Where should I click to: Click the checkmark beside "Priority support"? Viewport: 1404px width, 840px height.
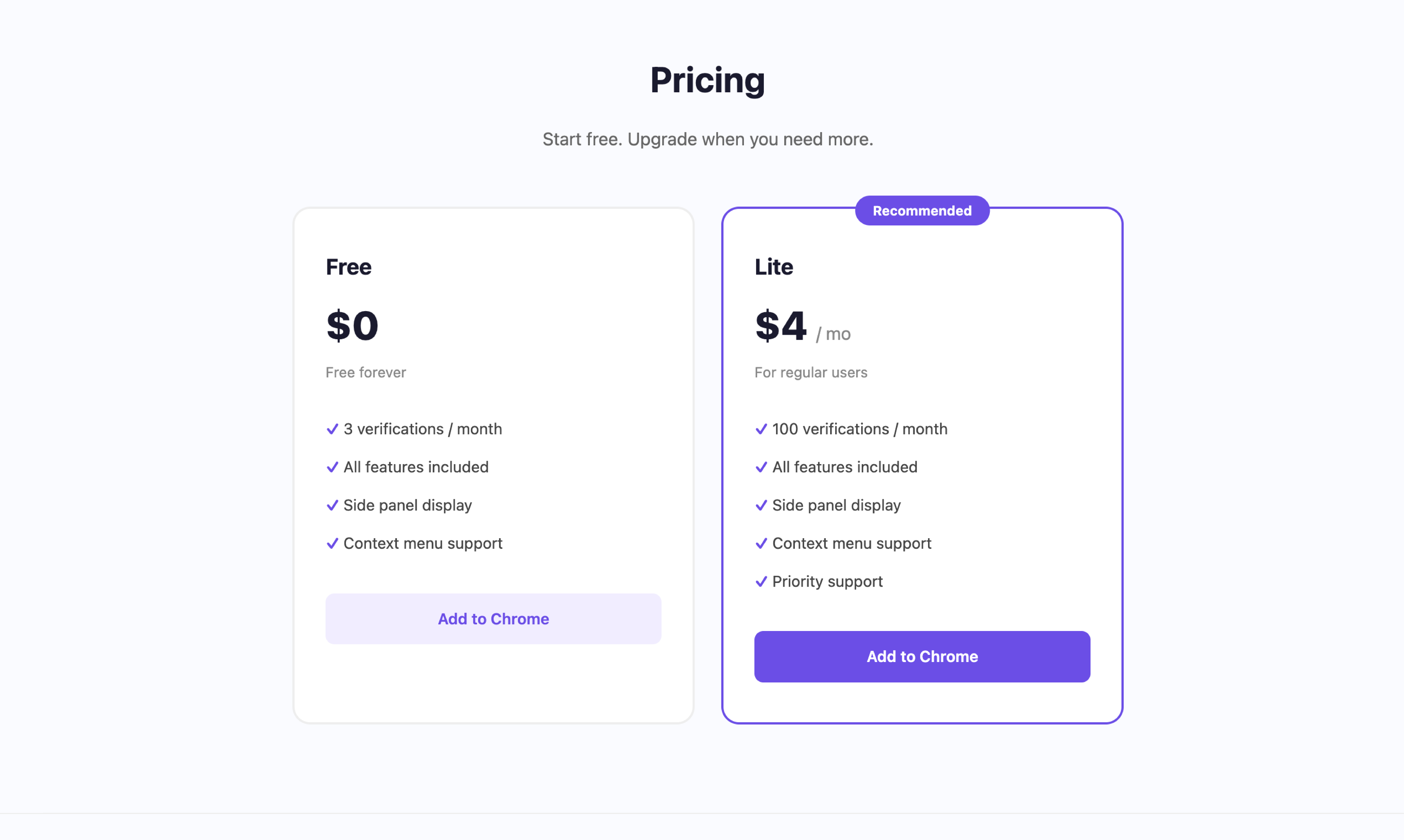coord(761,581)
